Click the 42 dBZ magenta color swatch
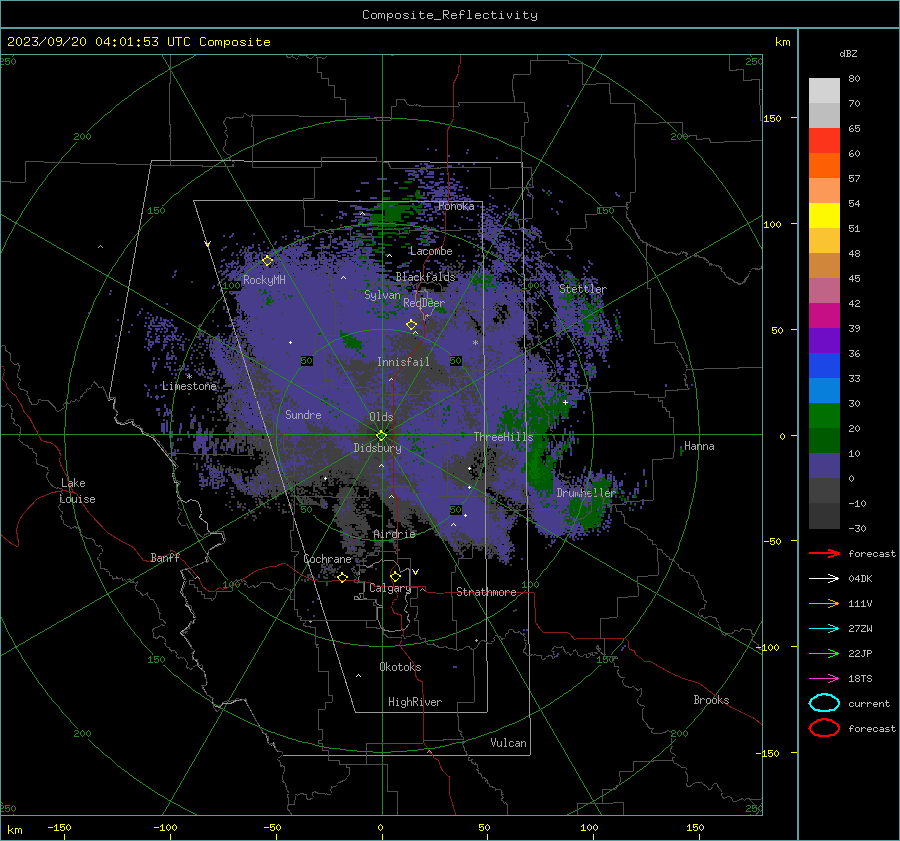 click(x=824, y=315)
